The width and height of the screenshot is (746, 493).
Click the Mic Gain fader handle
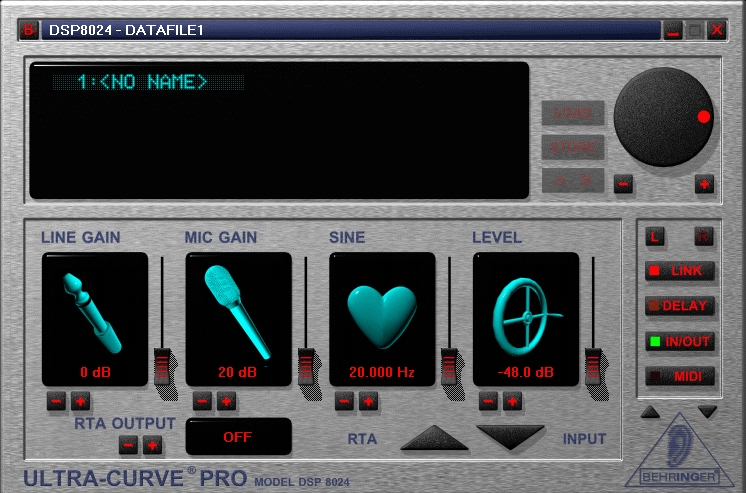coord(306,366)
